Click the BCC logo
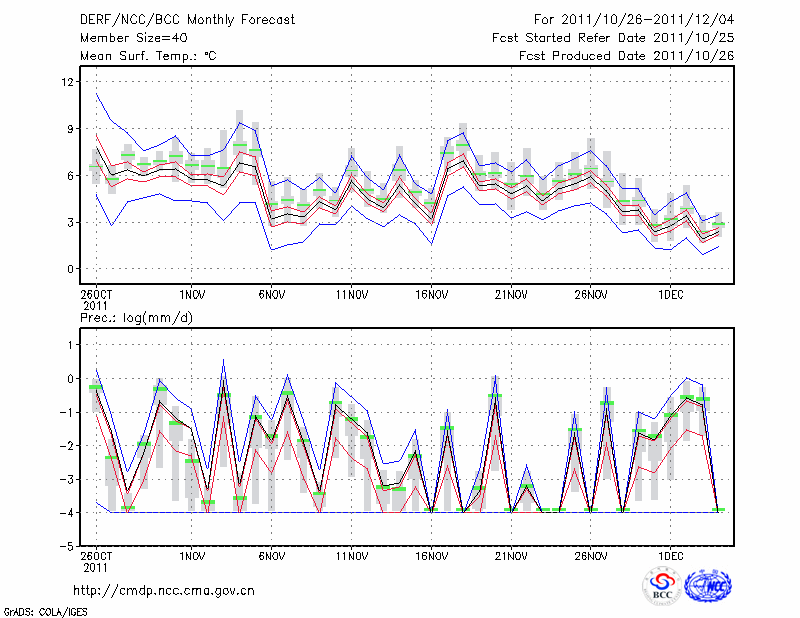Viewport: 800px width, 618px height. [661, 586]
